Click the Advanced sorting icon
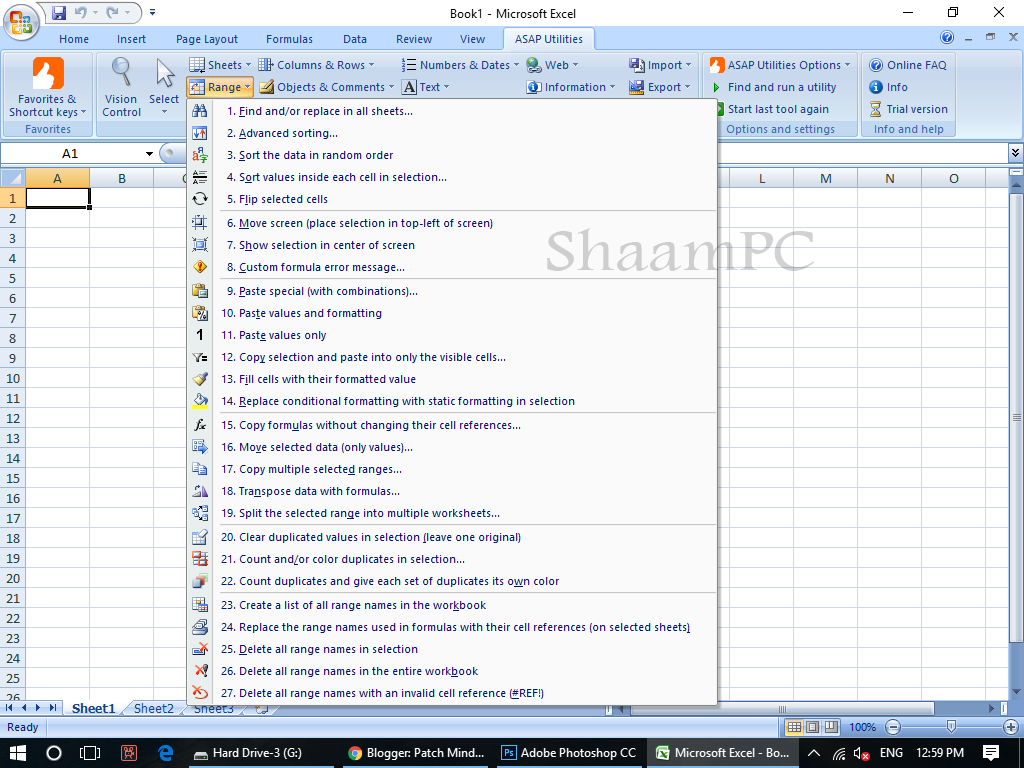The image size is (1024, 768). 200,133
